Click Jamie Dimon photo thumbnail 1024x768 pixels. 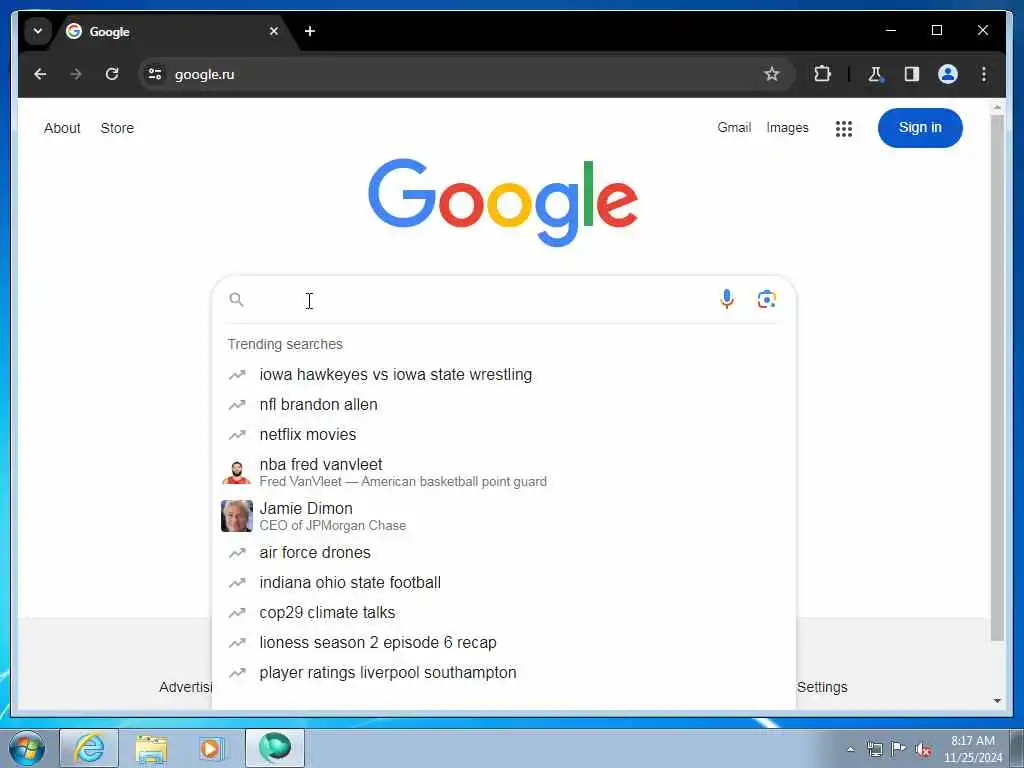(x=236, y=516)
